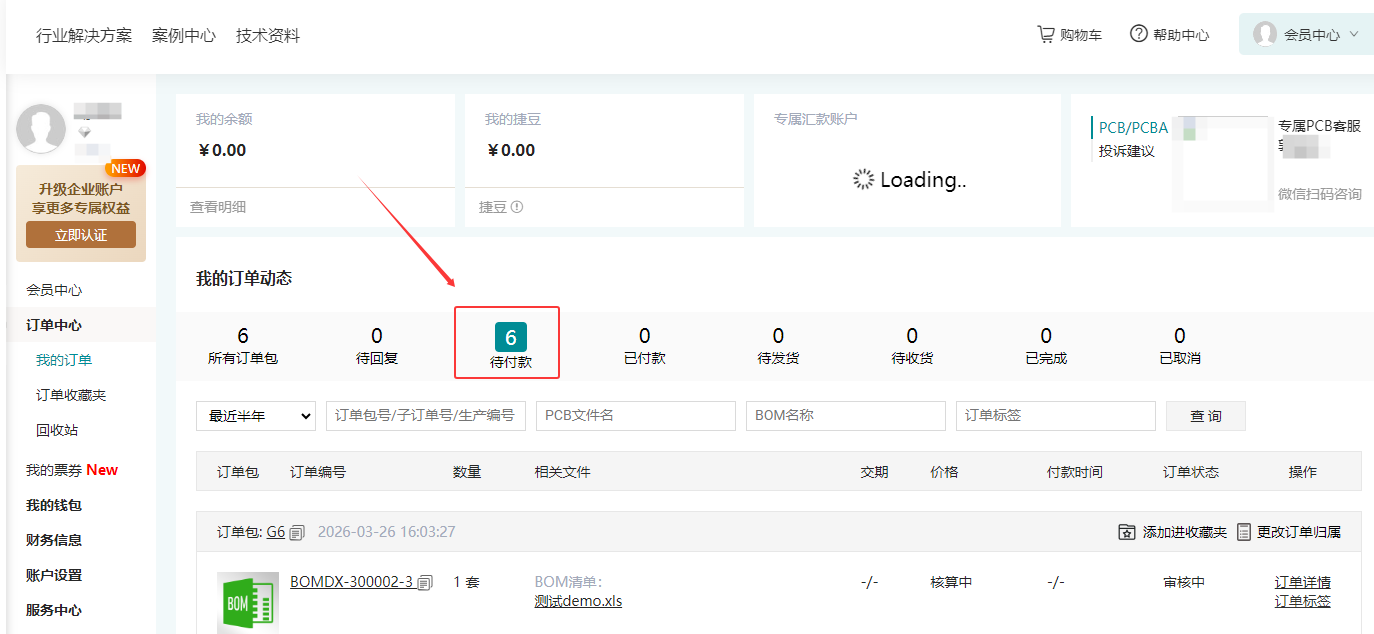Open the 订单详情 link

1302,582
